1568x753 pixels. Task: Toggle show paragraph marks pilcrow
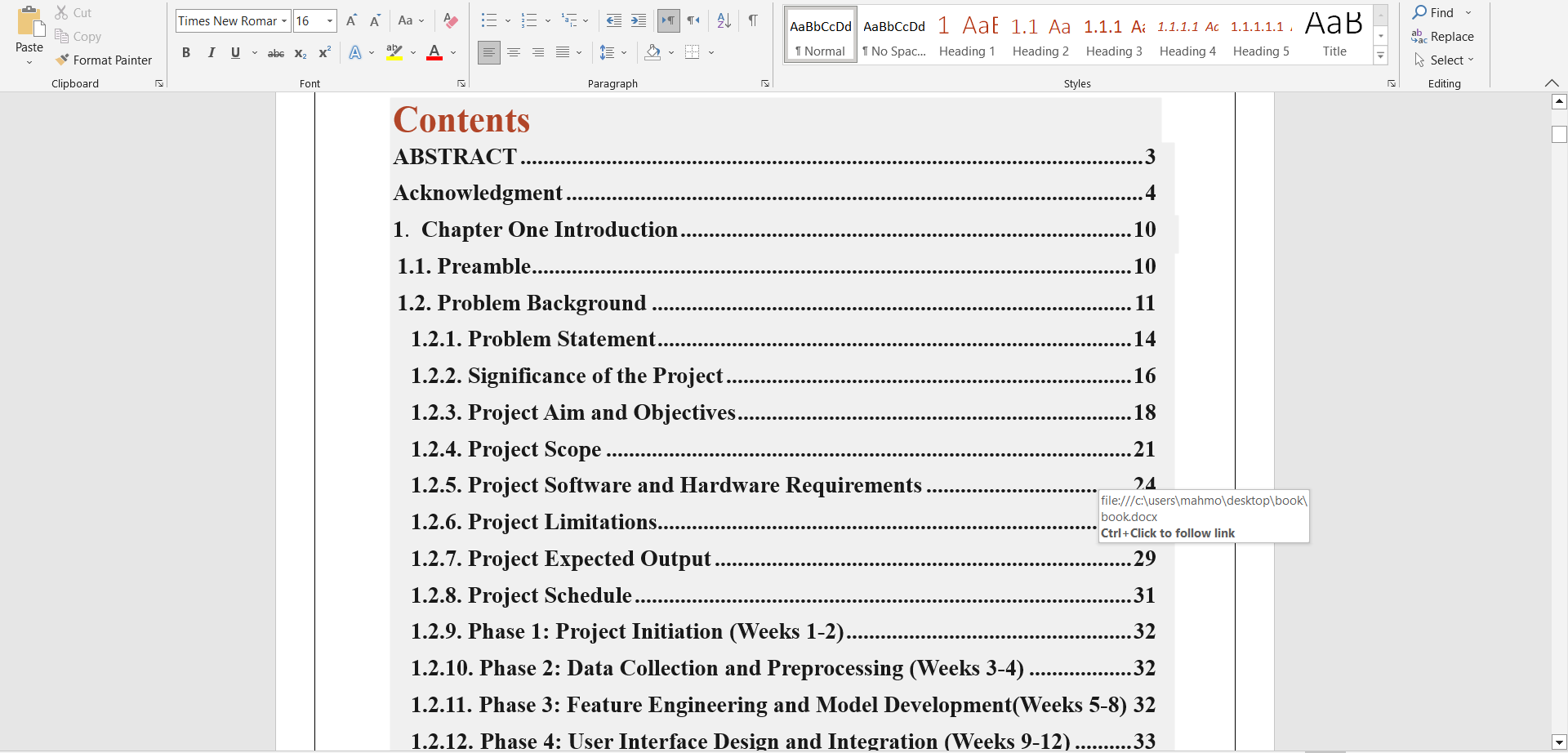tap(753, 20)
